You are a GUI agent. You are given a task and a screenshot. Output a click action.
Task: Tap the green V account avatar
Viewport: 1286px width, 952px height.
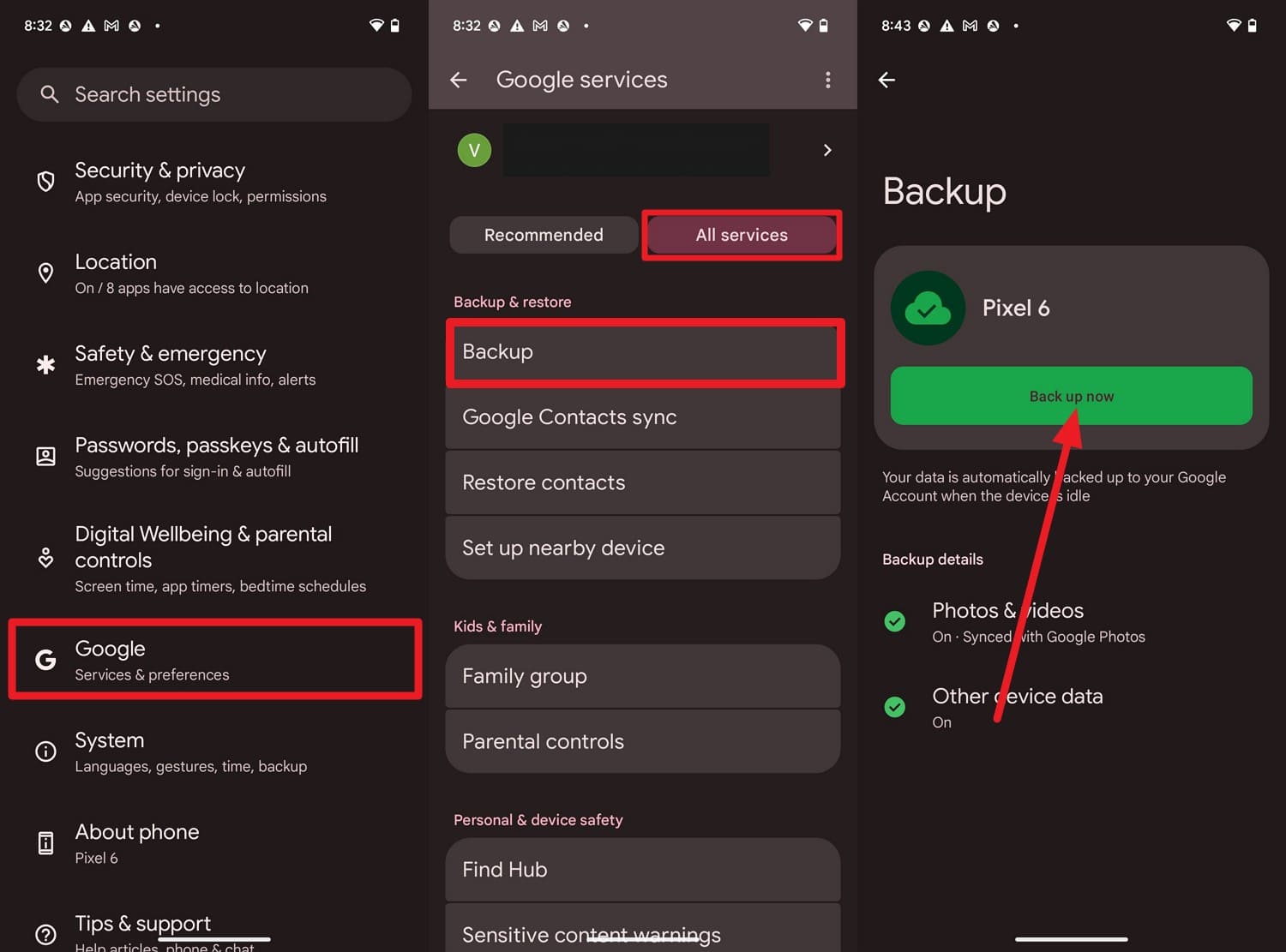tap(474, 150)
